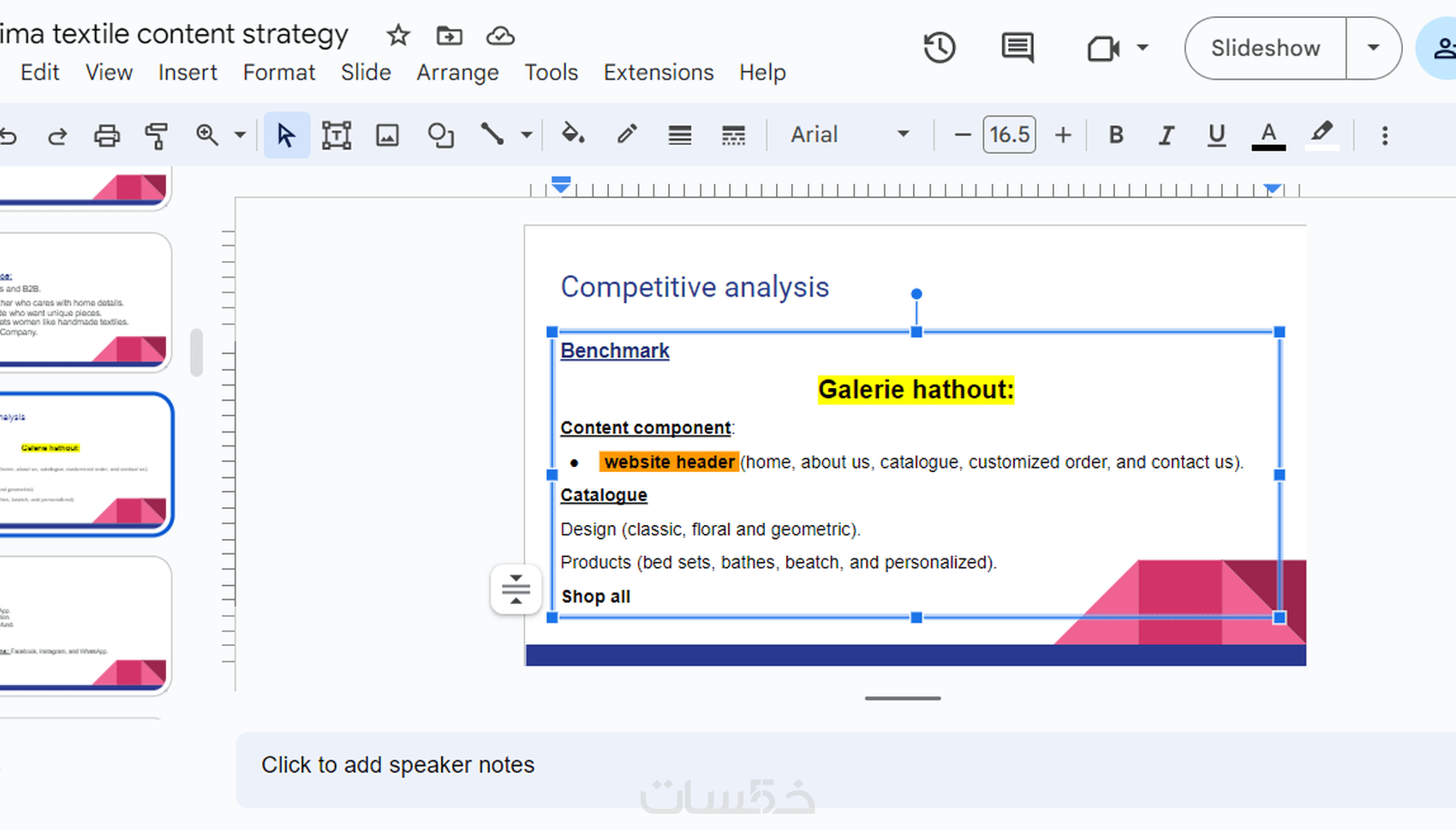Open the Fill color bucket
This screenshot has height=831, width=1456.
(x=573, y=135)
